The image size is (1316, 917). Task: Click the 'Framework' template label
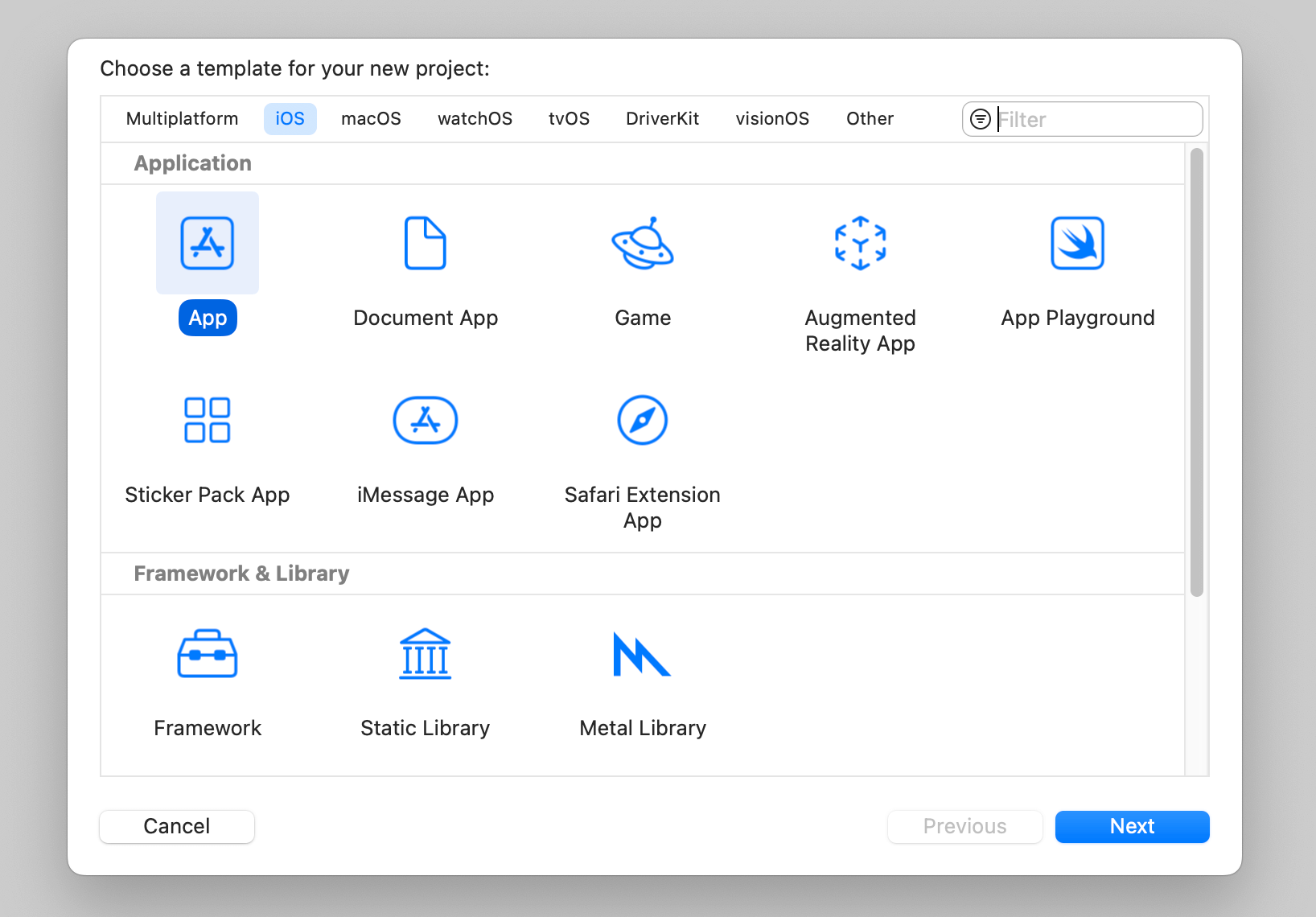pos(208,729)
